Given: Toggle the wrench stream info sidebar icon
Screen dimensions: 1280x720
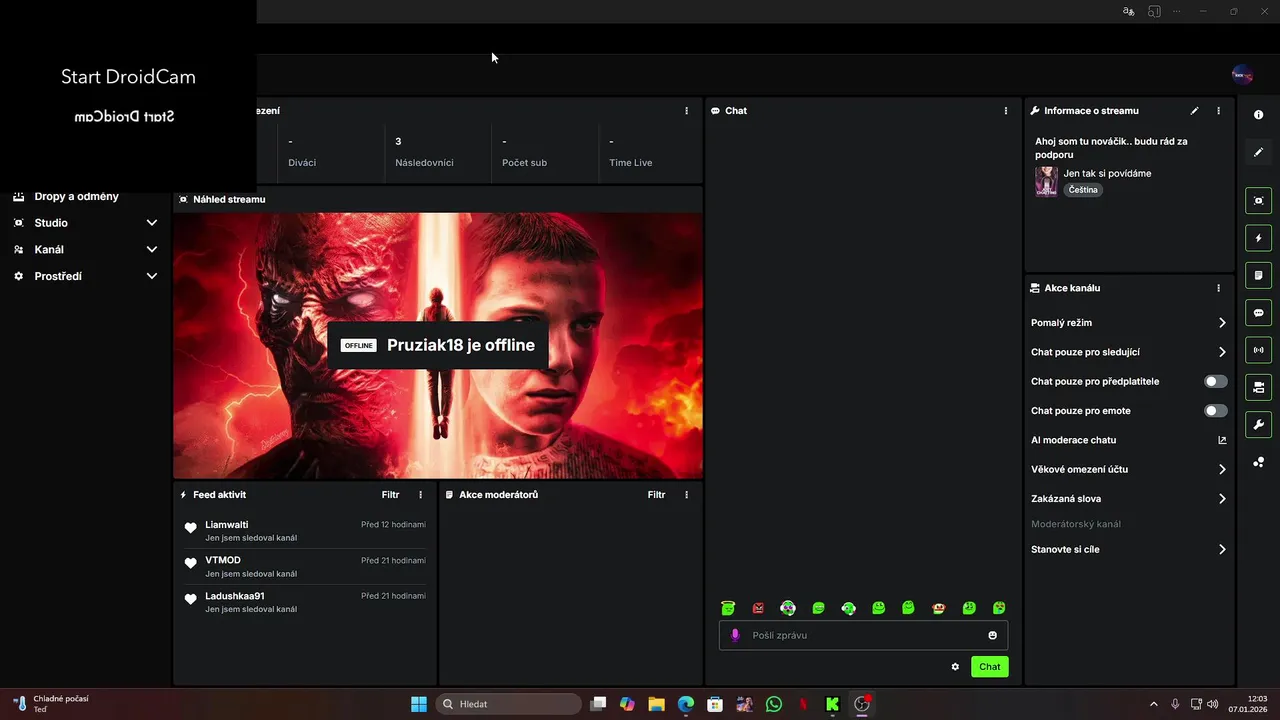Looking at the screenshot, I should coord(1258,425).
